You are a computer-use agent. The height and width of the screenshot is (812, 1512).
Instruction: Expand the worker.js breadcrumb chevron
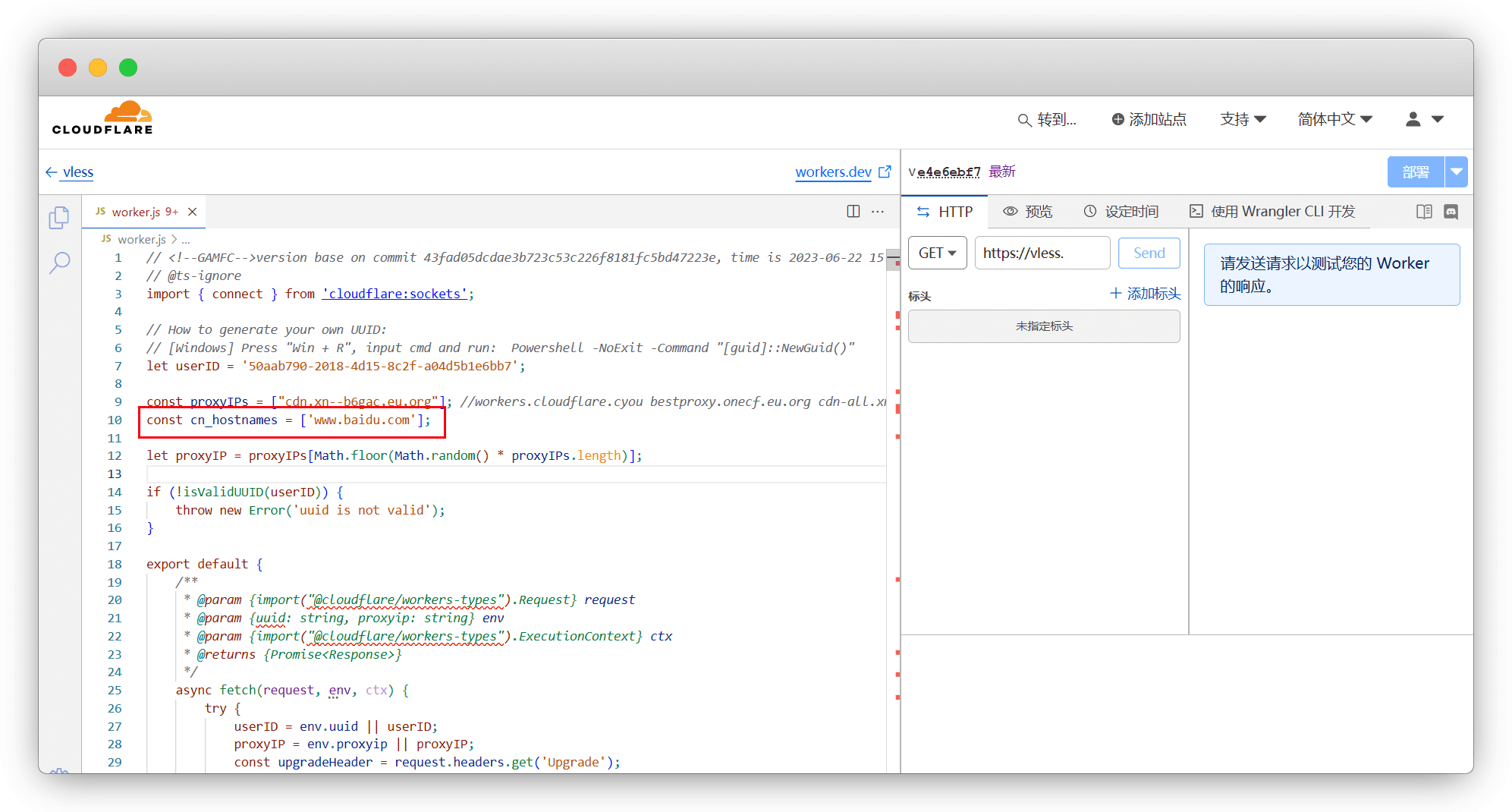pos(174,239)
